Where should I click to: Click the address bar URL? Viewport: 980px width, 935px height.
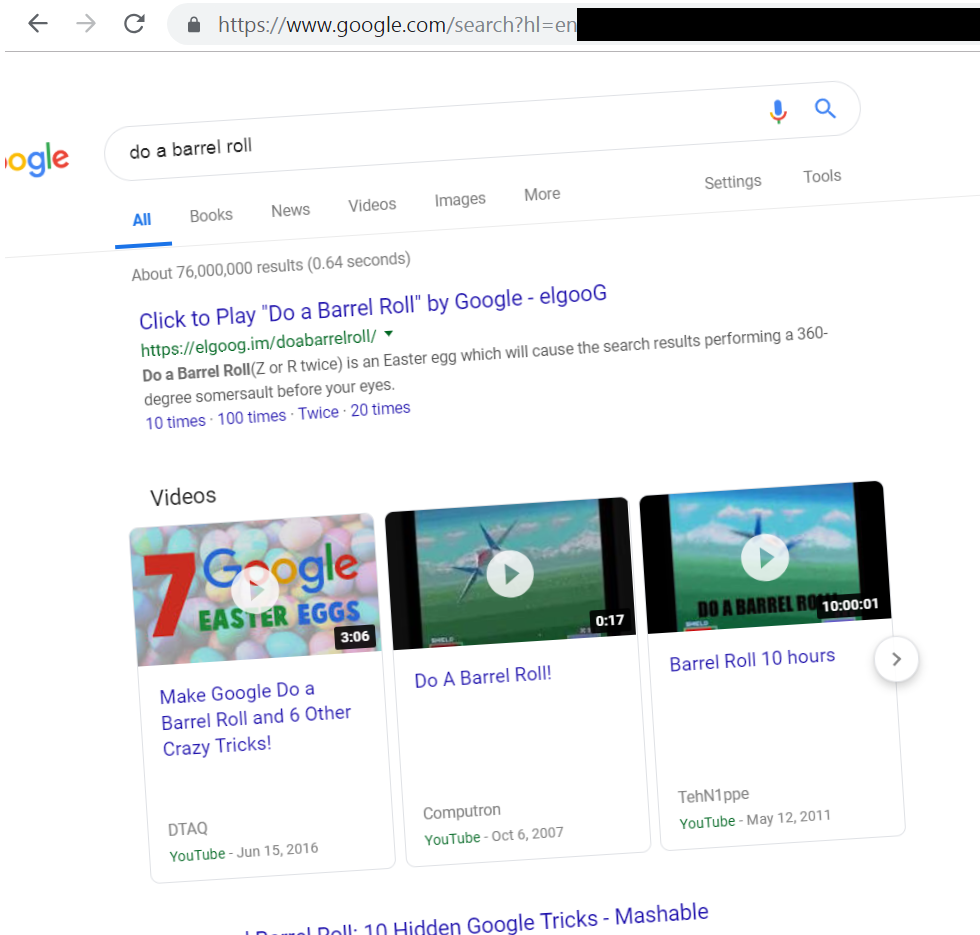pyautogui.click(x=397, y=25)
